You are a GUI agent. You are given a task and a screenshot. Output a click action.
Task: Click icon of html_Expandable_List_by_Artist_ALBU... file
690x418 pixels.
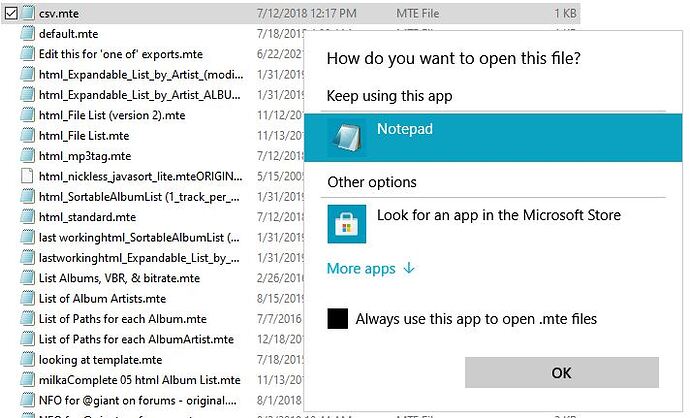pos(28,95)
